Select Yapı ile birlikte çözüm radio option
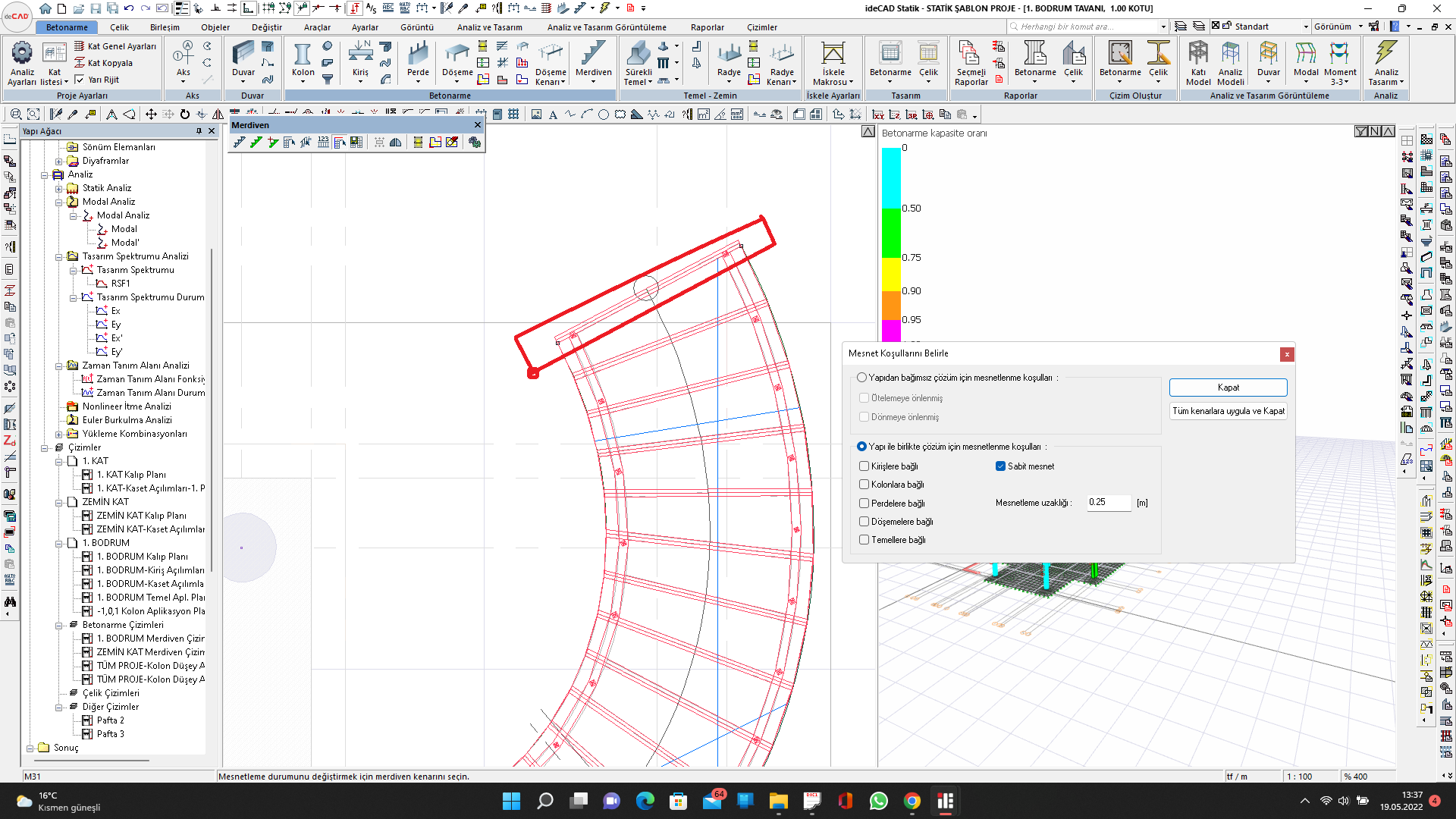The width and height of the screenshot is (1456, 819). [861, 447]
